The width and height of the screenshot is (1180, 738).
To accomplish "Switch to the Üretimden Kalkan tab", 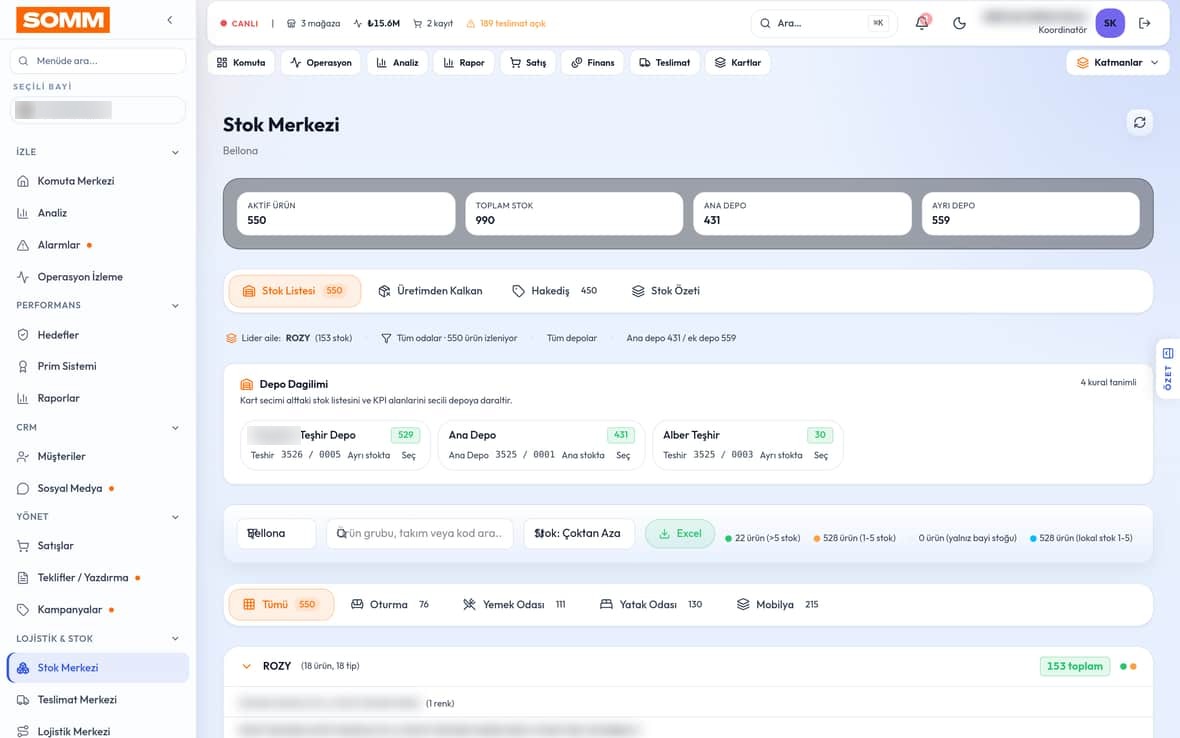I will [x=430, y=291].
